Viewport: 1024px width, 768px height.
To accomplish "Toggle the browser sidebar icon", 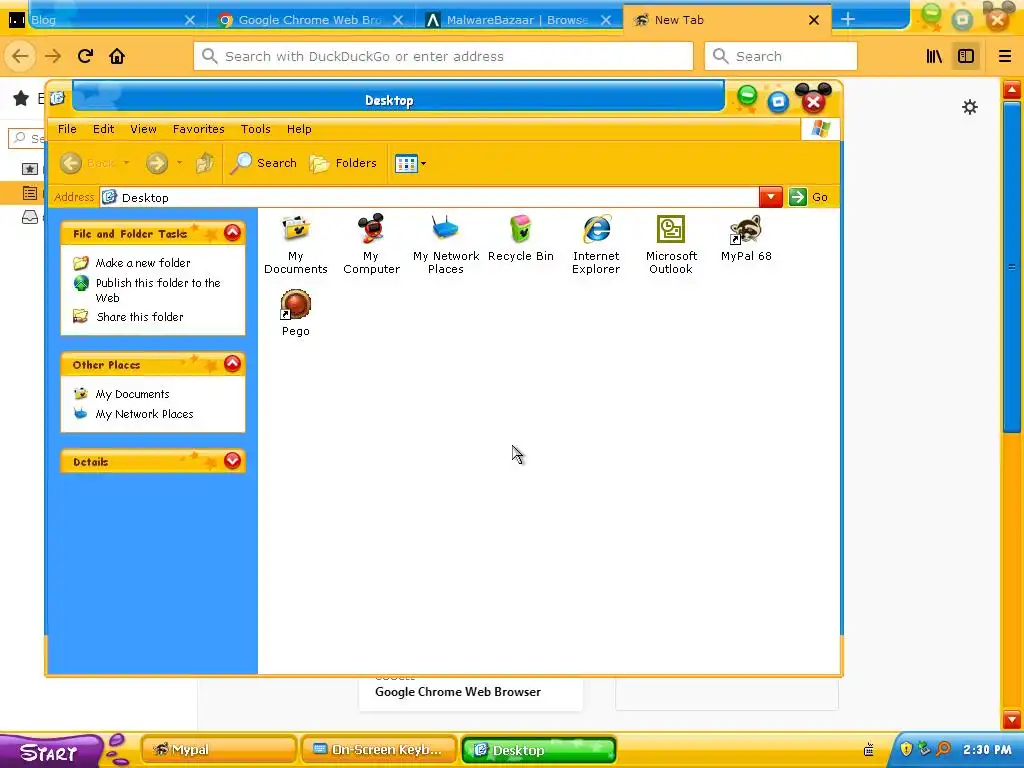I will pos(966,56).
